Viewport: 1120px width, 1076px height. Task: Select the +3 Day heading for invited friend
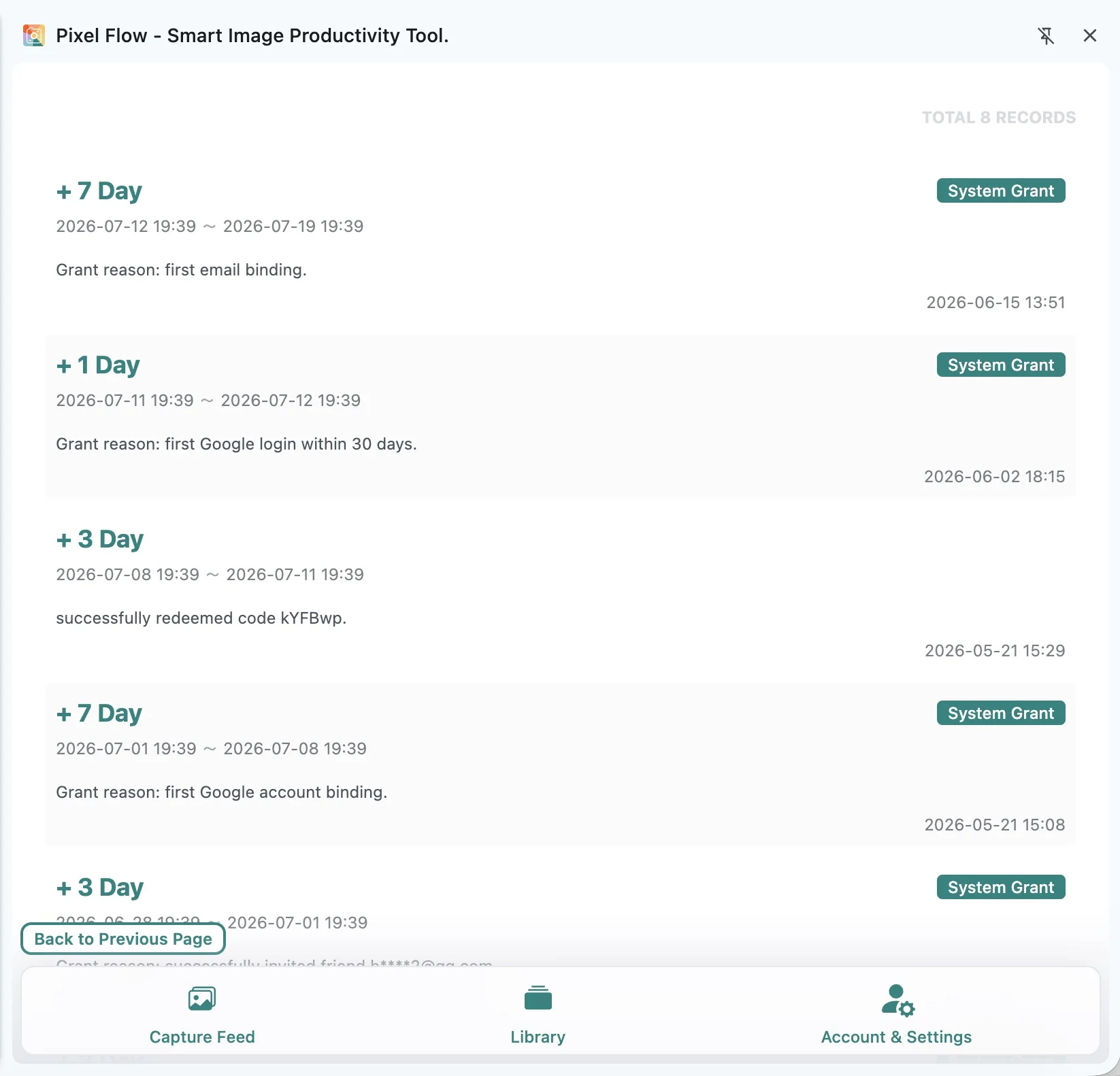(x=100, y=888)
